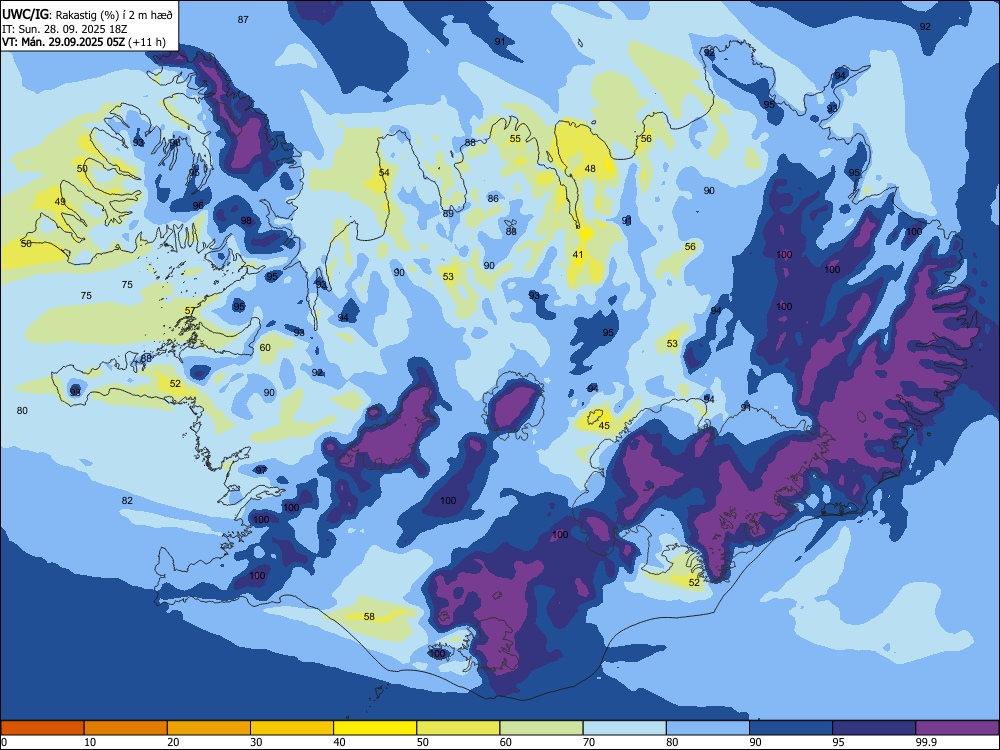Choose the 50–60 pale yellow legend swatch

click(x=459, y=728)
